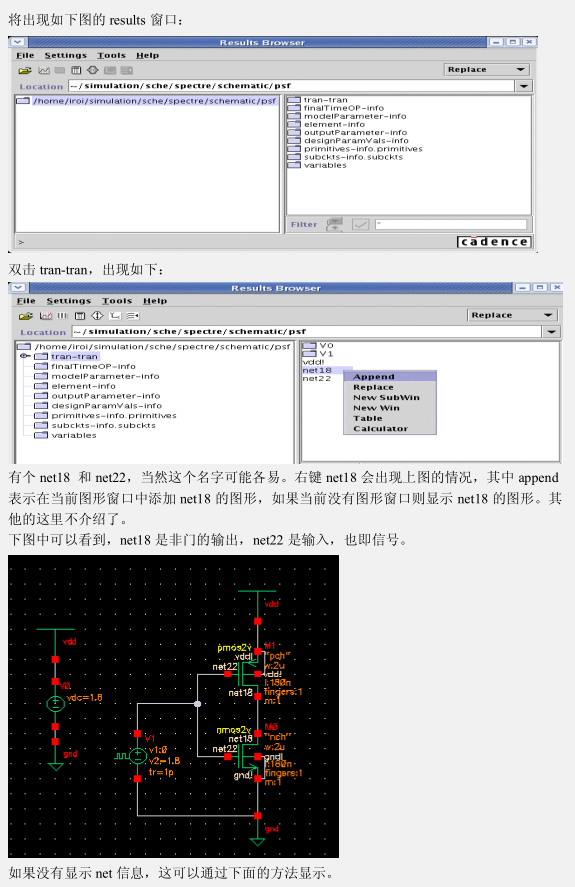The width and height of the screenshot is (575, 887).
Task: Click axis-style icon in lower browser toolbar
Action: pos(115,316)
